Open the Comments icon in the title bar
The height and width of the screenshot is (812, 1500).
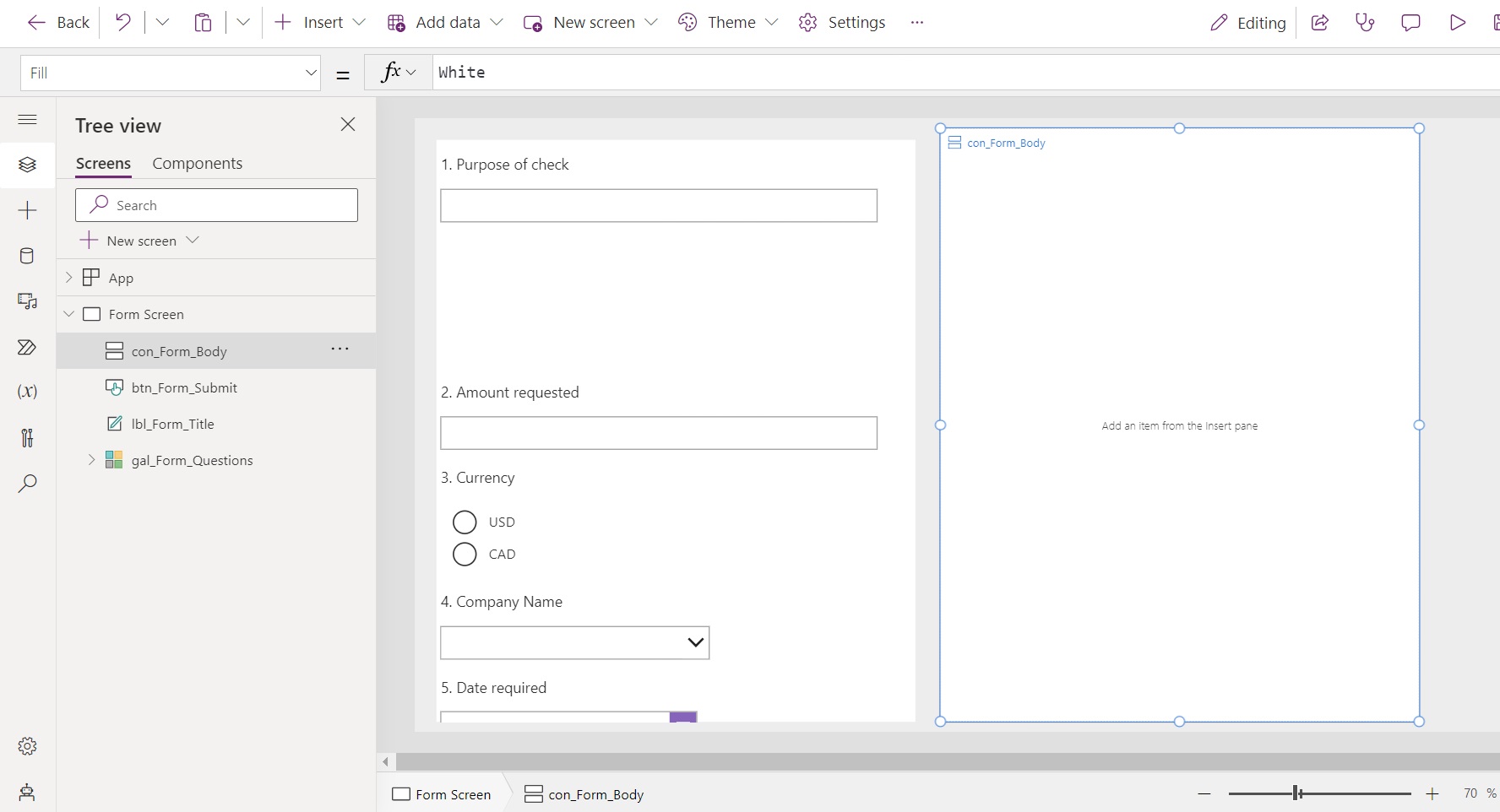click(1410, 23)
